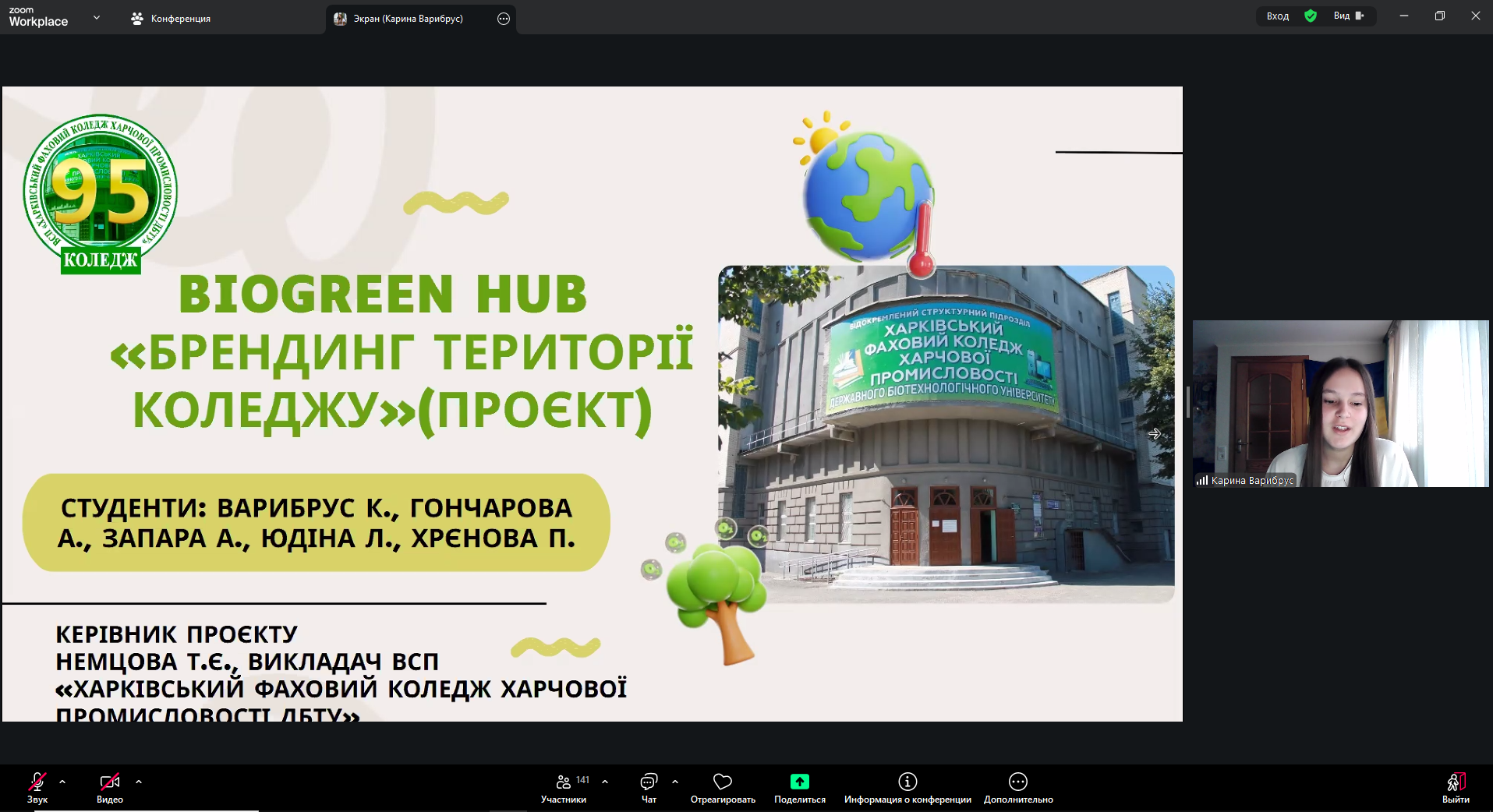
Task: Click the green security shield icon
Action: (1311, 16)
